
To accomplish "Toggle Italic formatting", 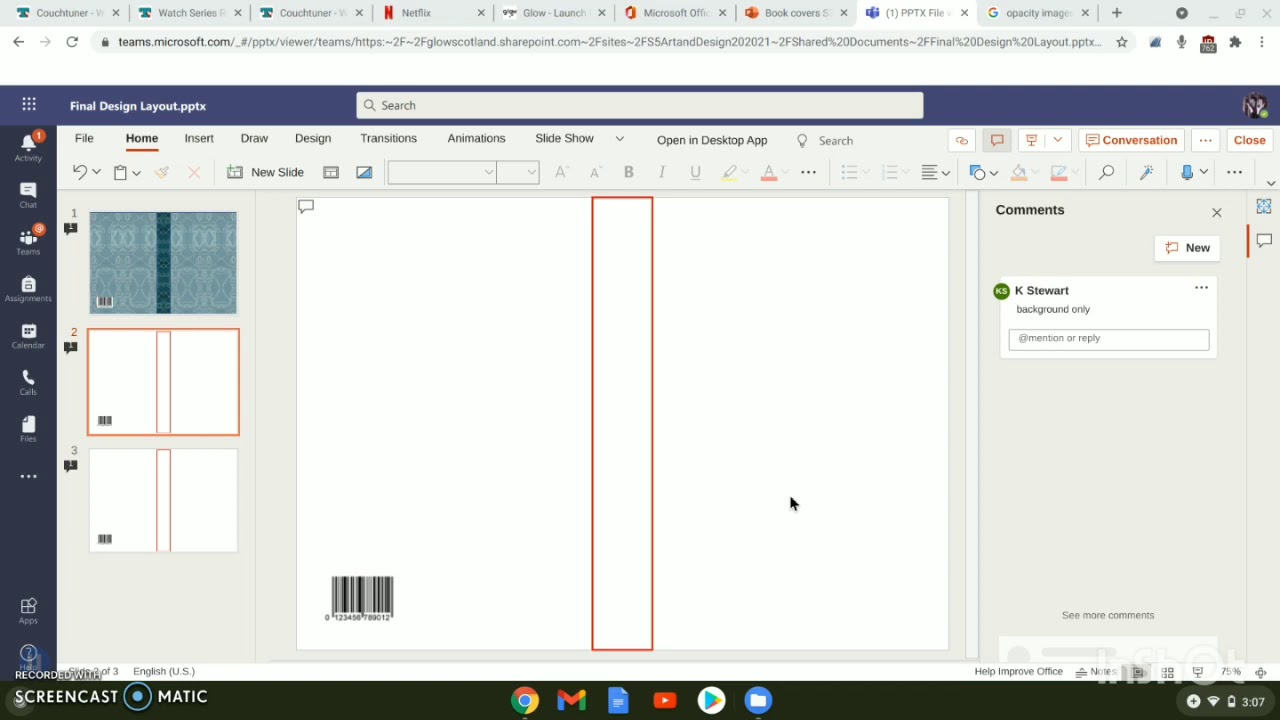I will click(662, 172).
